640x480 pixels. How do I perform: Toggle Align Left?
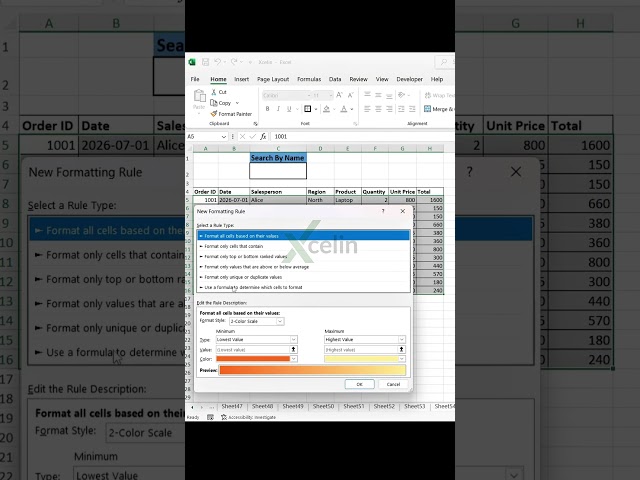pos(367,109)
